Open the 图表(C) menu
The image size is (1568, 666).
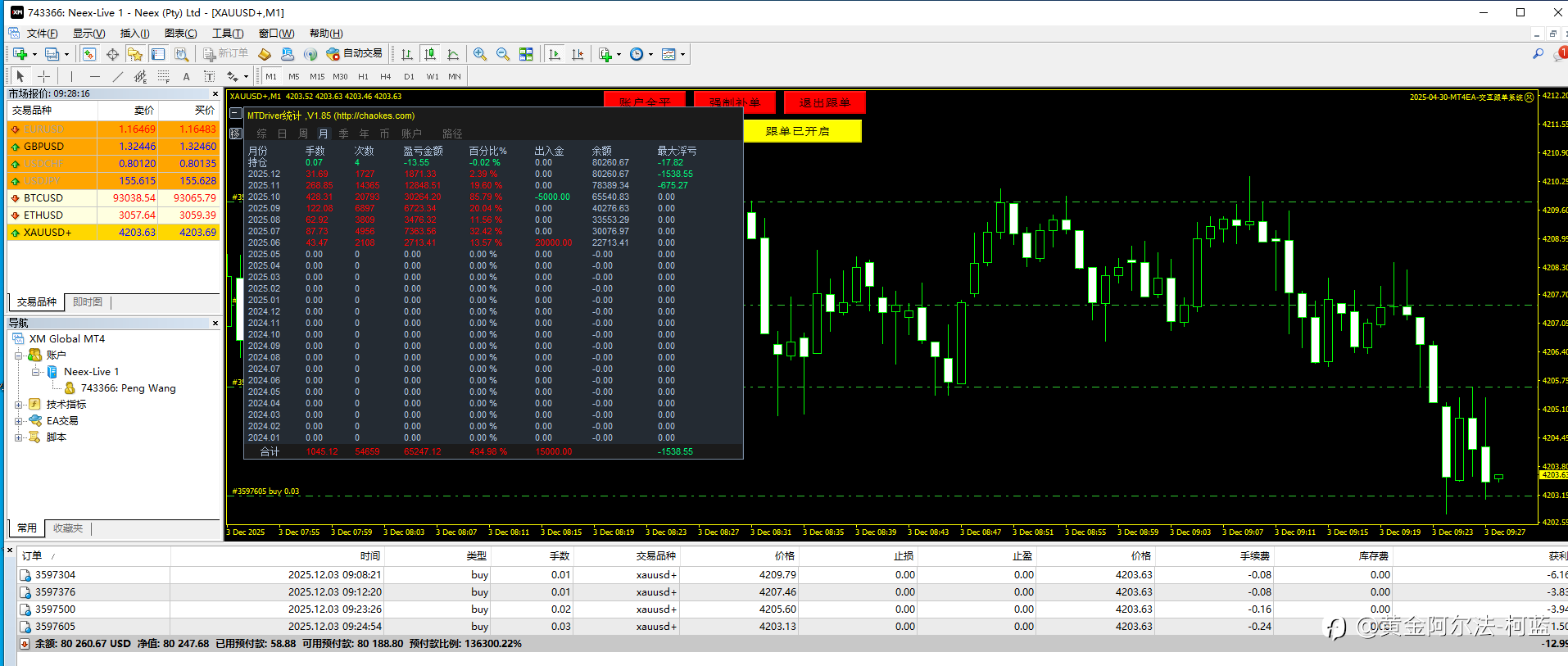click(180, 34)
